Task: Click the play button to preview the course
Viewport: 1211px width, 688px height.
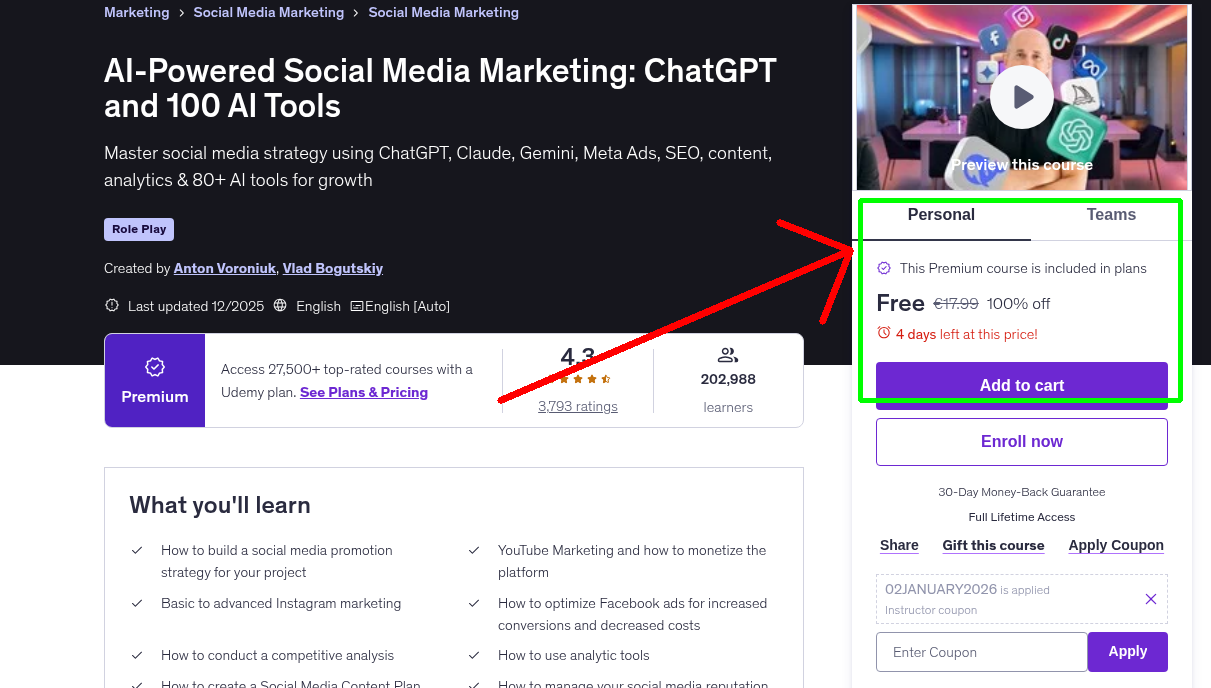Action: 1021,96
